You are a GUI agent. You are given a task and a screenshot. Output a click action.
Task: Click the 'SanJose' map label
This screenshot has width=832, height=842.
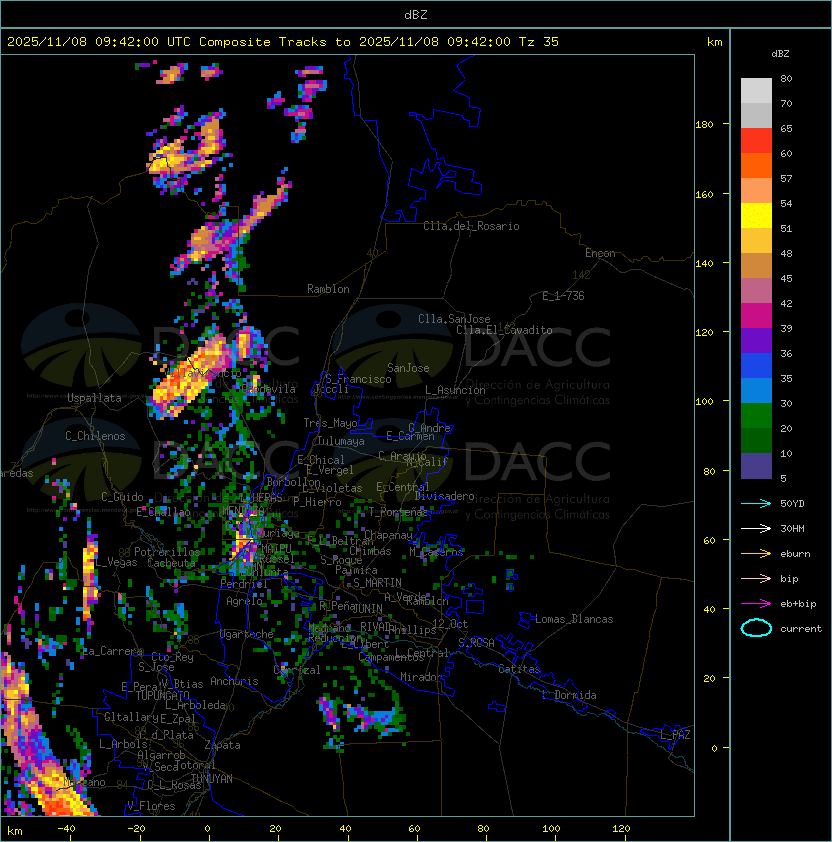[x=408, y=368]
